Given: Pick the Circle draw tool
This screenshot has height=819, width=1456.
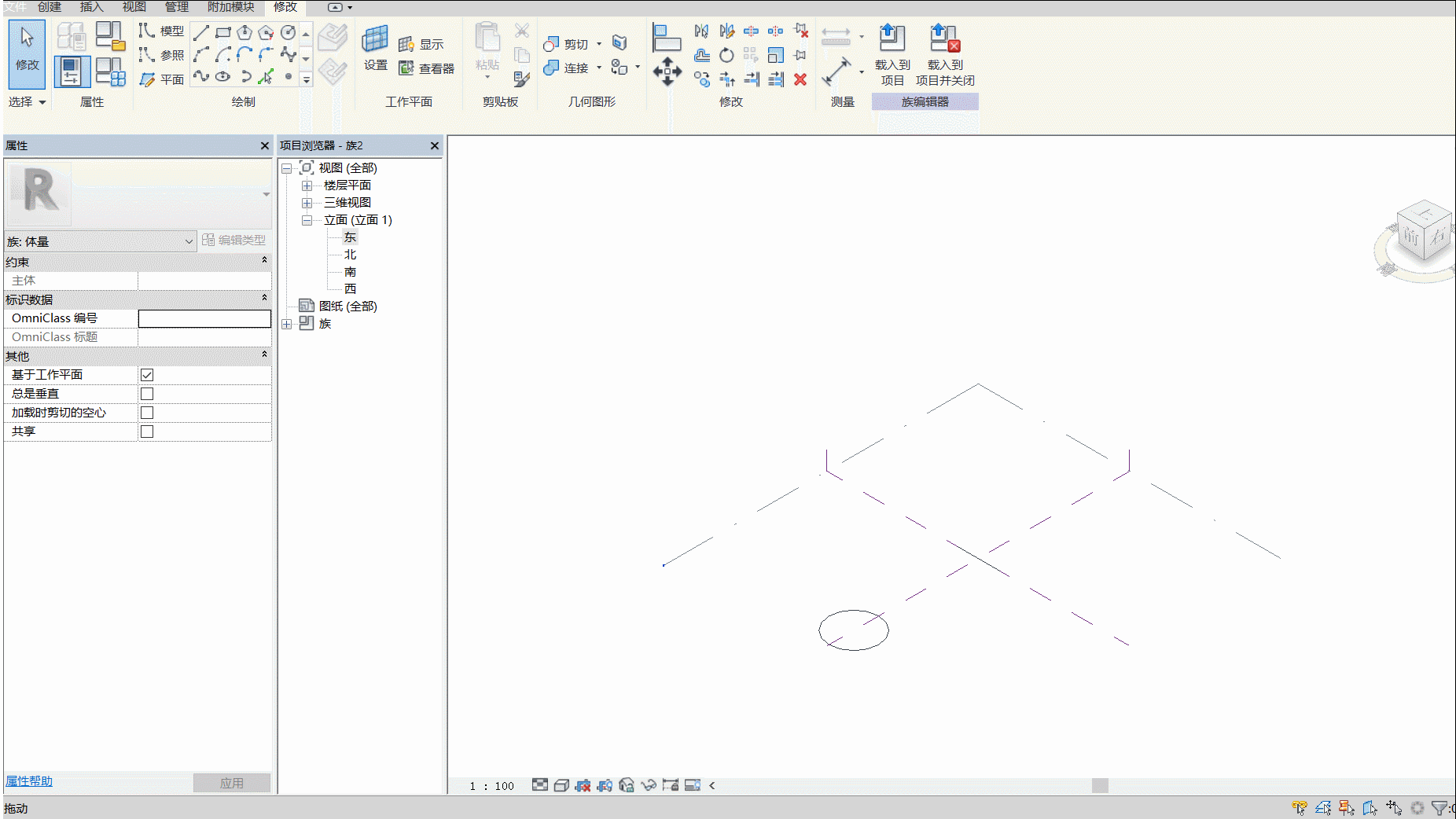Looking at the screenshot, I should (x=289, y=32).
